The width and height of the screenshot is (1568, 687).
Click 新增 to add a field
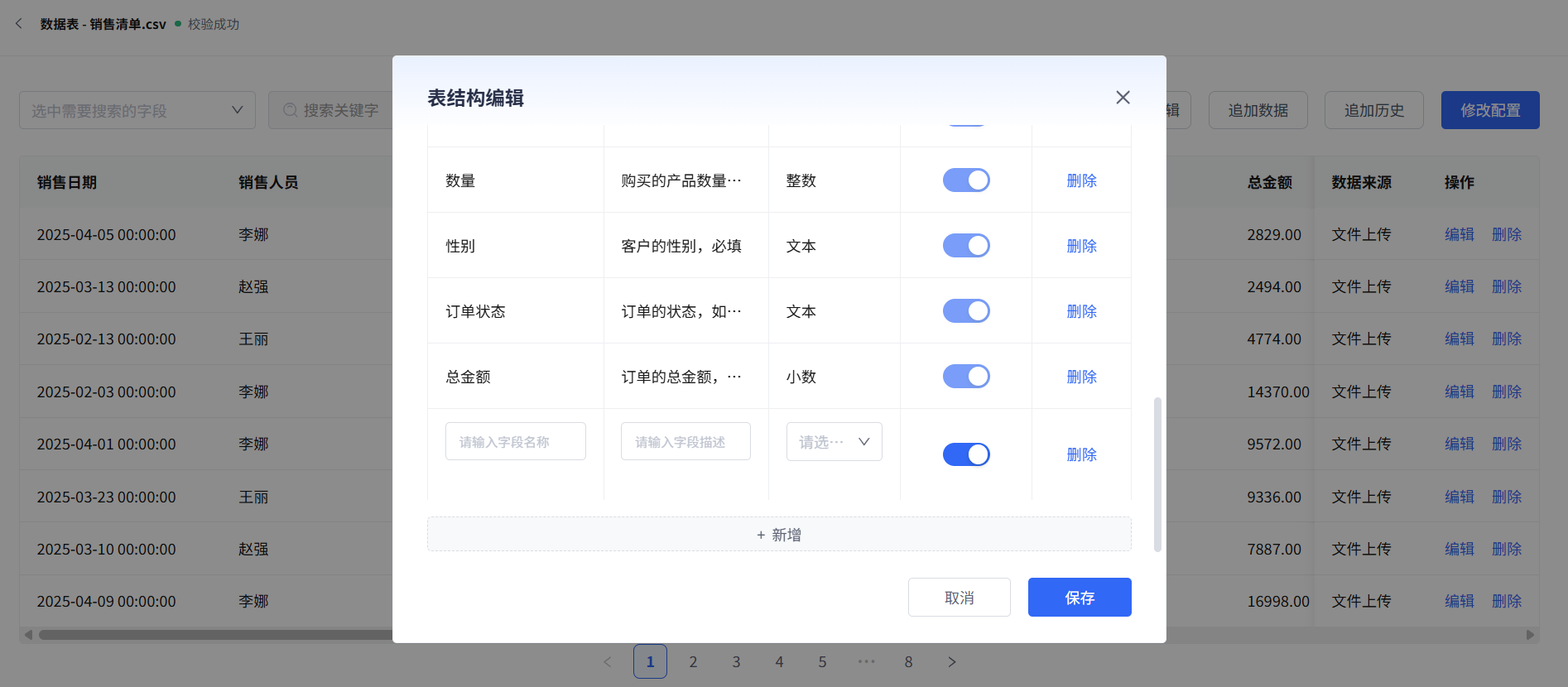[779, 535]
